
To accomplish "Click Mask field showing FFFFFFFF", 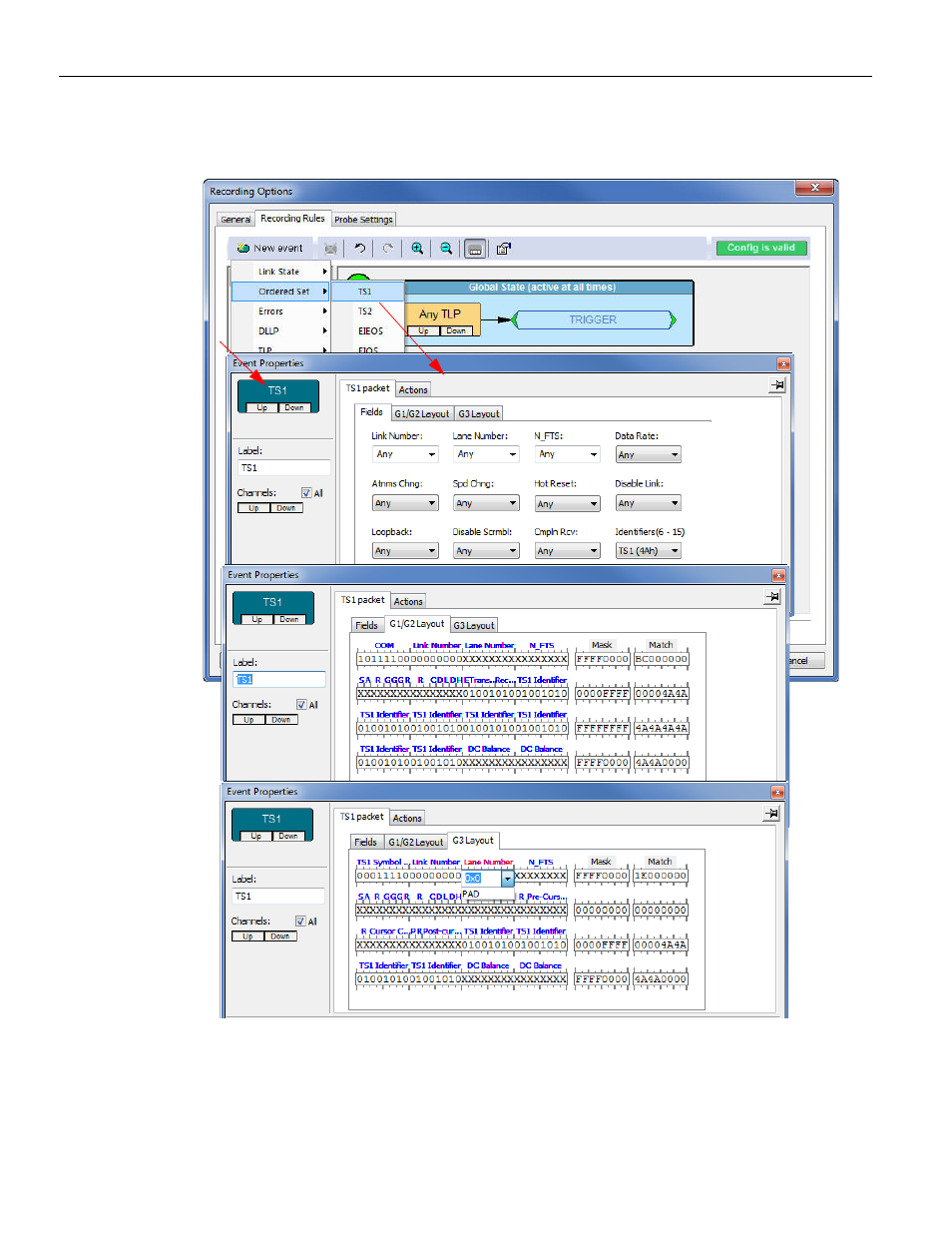I will pos(603,729).
